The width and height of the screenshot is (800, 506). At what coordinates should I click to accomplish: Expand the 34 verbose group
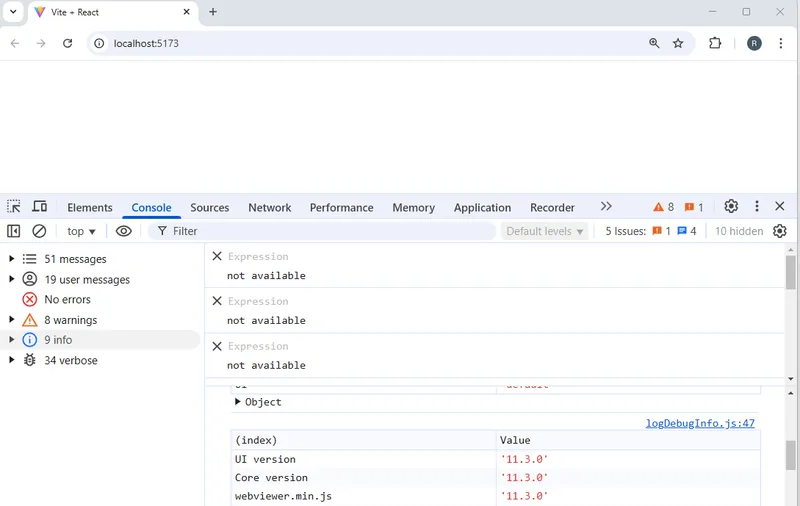click(x=12, y=360)
